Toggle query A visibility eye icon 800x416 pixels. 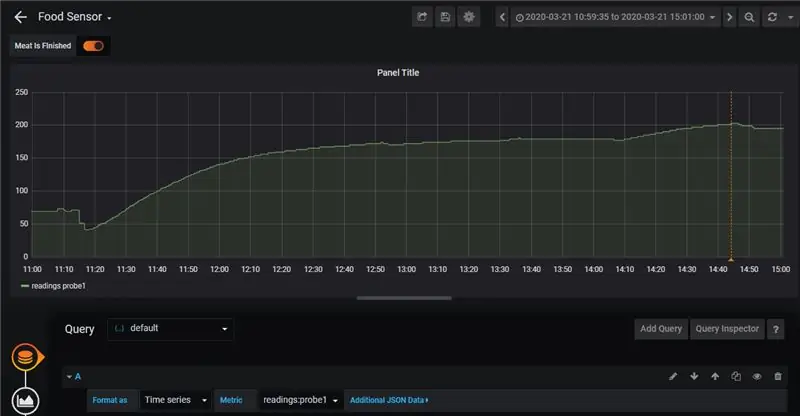[757, 377]
